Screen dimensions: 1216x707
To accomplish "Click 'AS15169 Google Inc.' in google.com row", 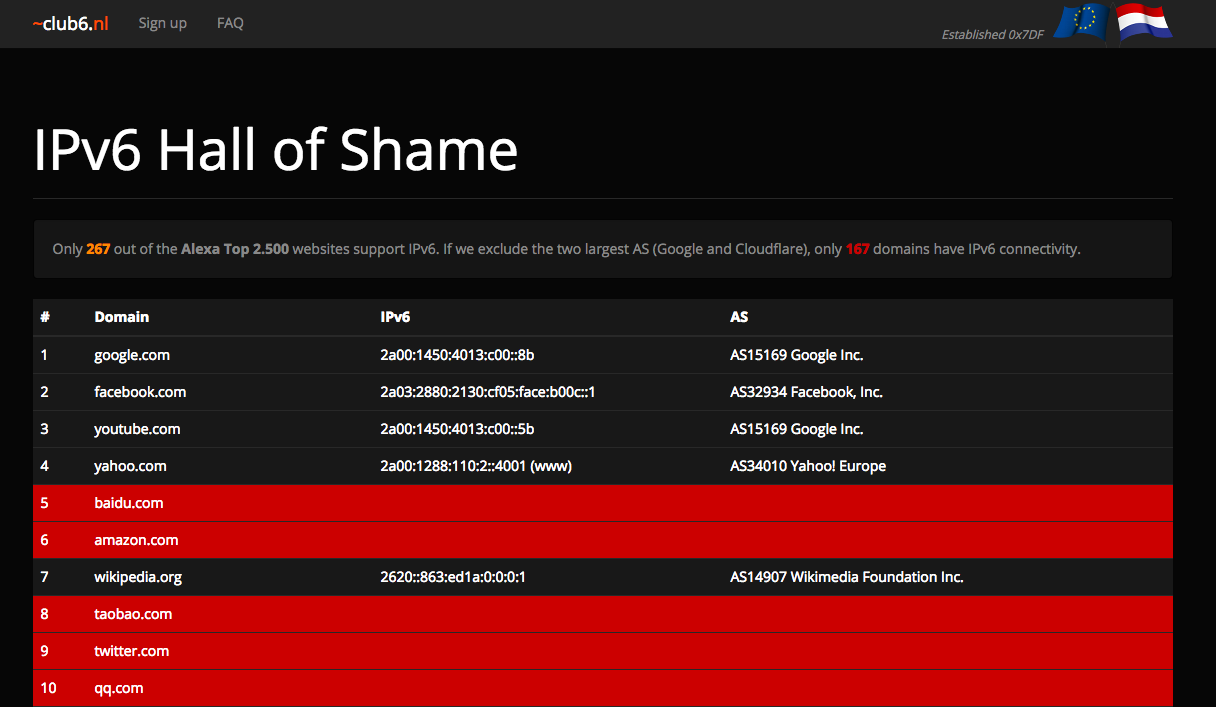I will (x=796, y=355).
